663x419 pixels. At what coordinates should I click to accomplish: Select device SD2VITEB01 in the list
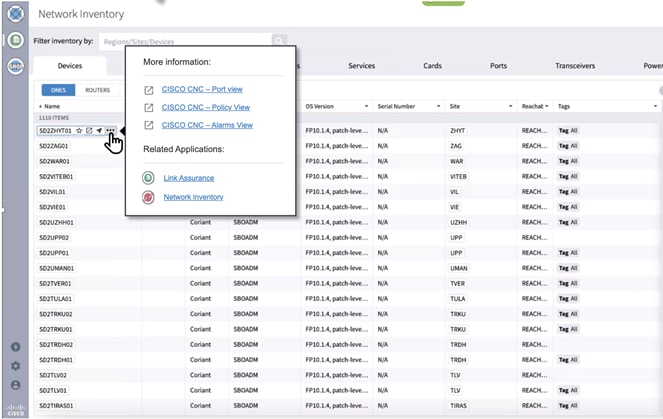click(56, 176)
